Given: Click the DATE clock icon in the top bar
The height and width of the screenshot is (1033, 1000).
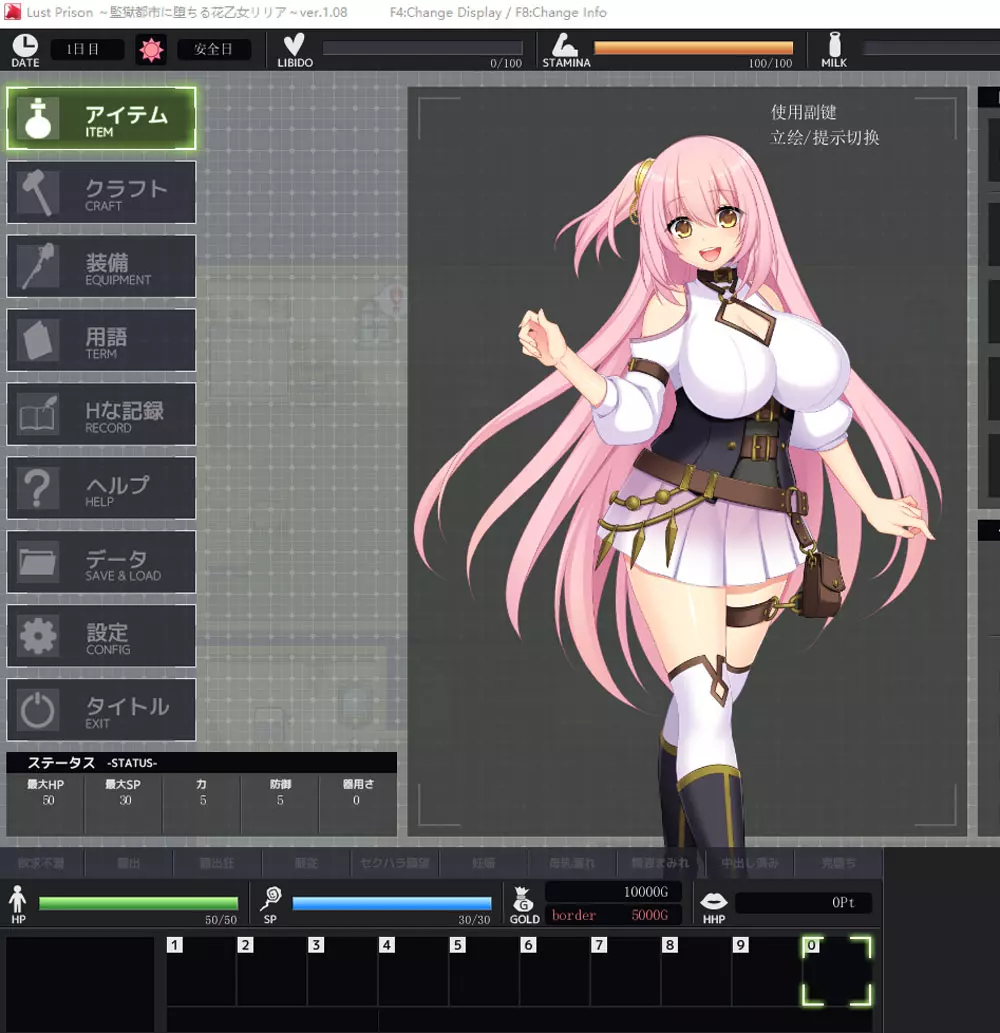Looking at the screenshot, I should pyautogui.click(x=24, y=46).
